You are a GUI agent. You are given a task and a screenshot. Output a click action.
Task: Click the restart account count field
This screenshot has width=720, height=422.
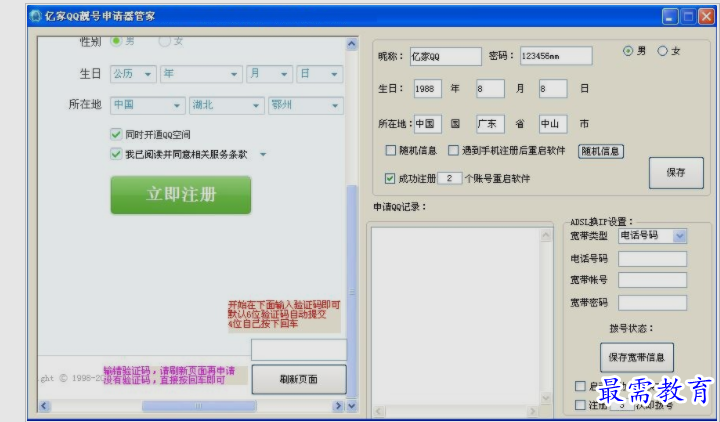pos(450,178)
